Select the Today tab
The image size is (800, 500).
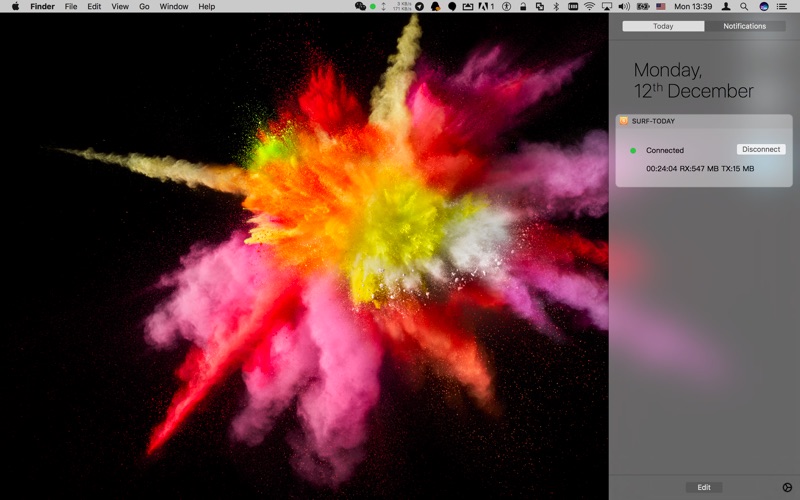[663, 26]
